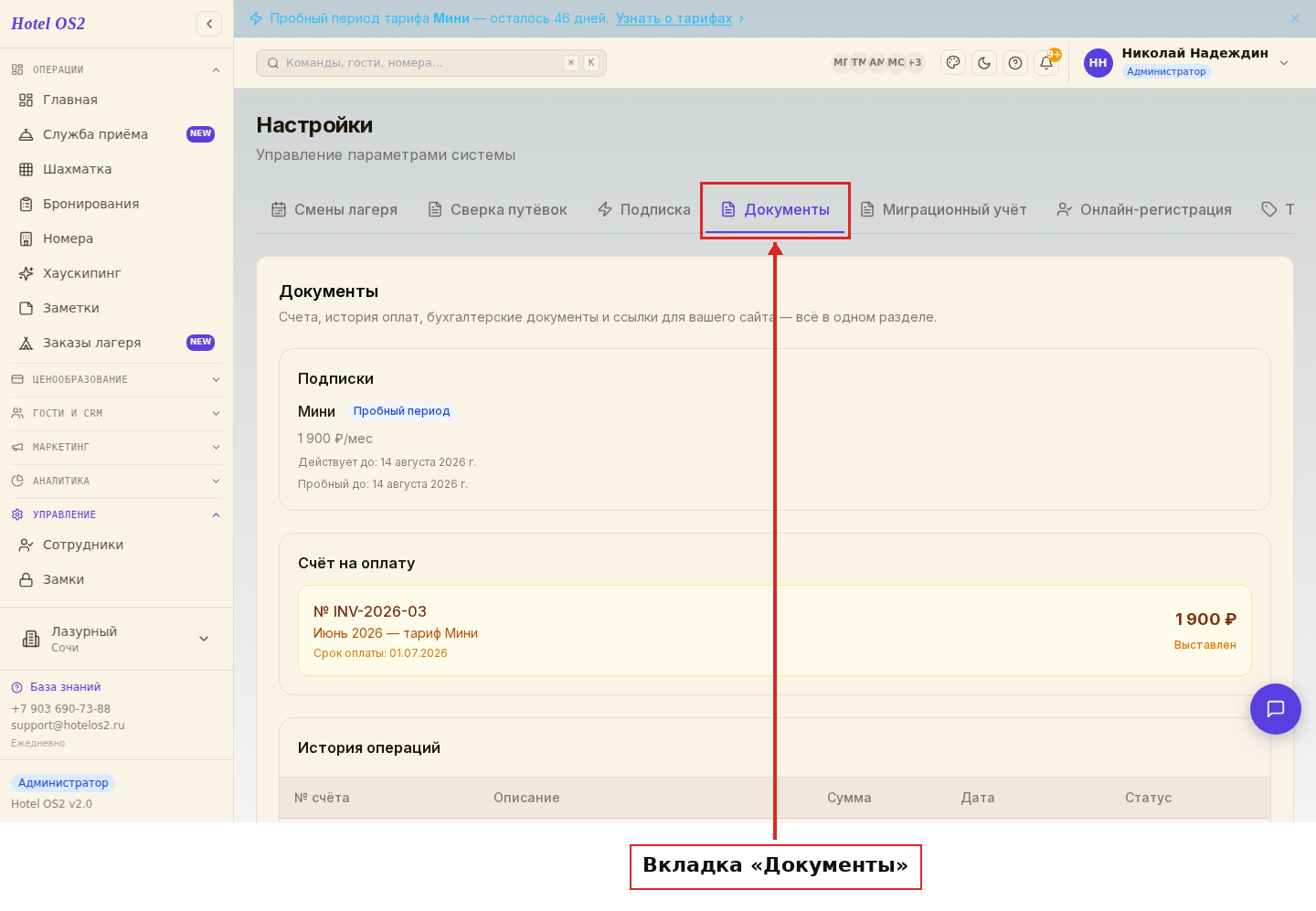Show the +3 more users avatar
1316x911 pixels.
point(915,63)
